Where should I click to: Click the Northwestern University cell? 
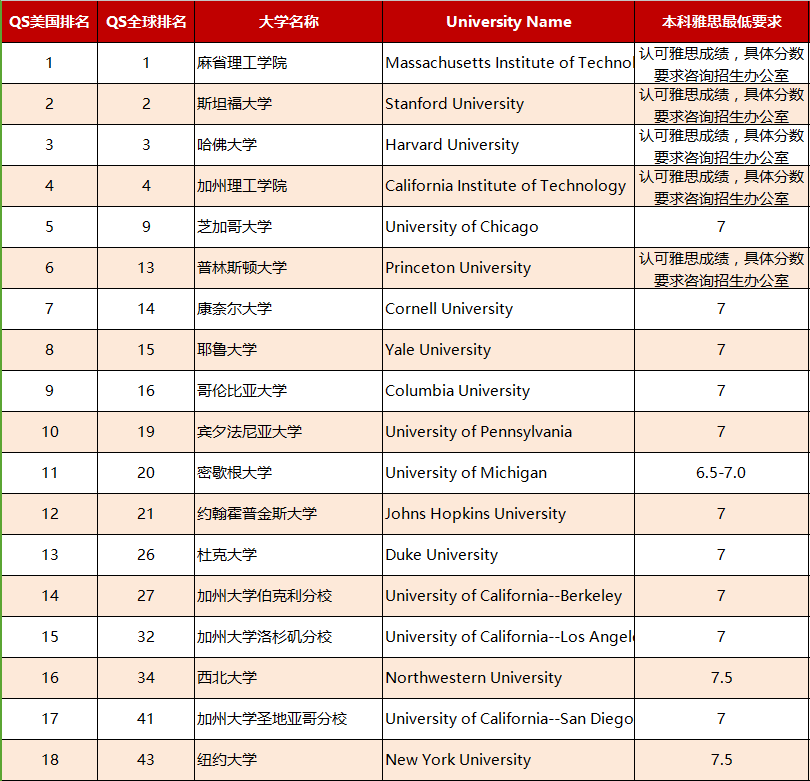508,678
